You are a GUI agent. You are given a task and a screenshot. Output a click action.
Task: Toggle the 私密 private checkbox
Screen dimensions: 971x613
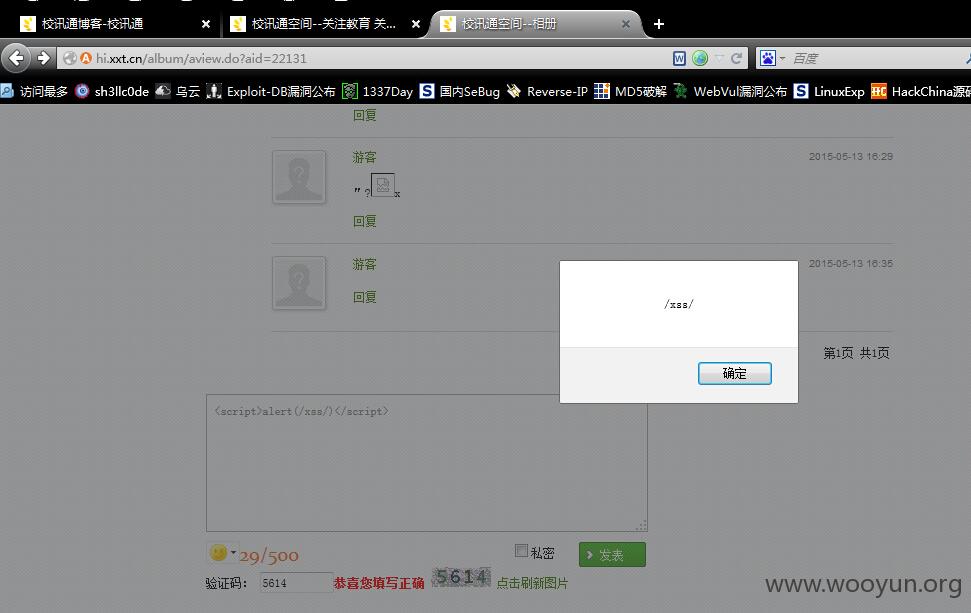pyautogui.click(x=521, y=550)
